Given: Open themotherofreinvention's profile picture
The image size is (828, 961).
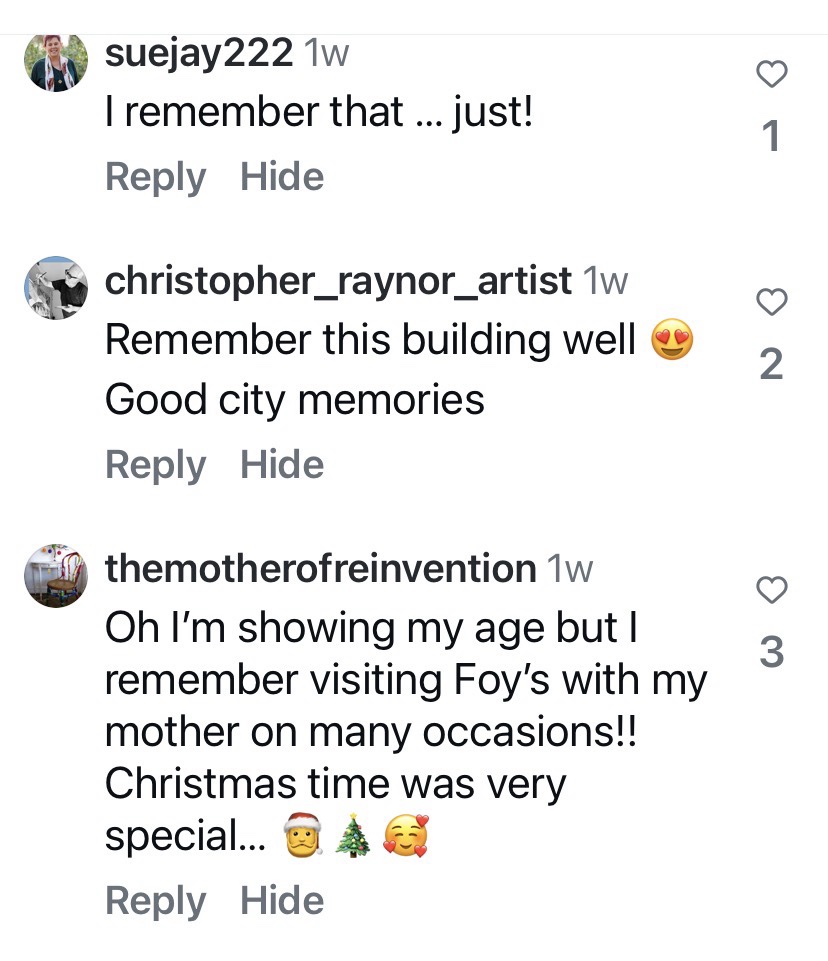Looking at the screenshot, I should [x=56, y=576].
